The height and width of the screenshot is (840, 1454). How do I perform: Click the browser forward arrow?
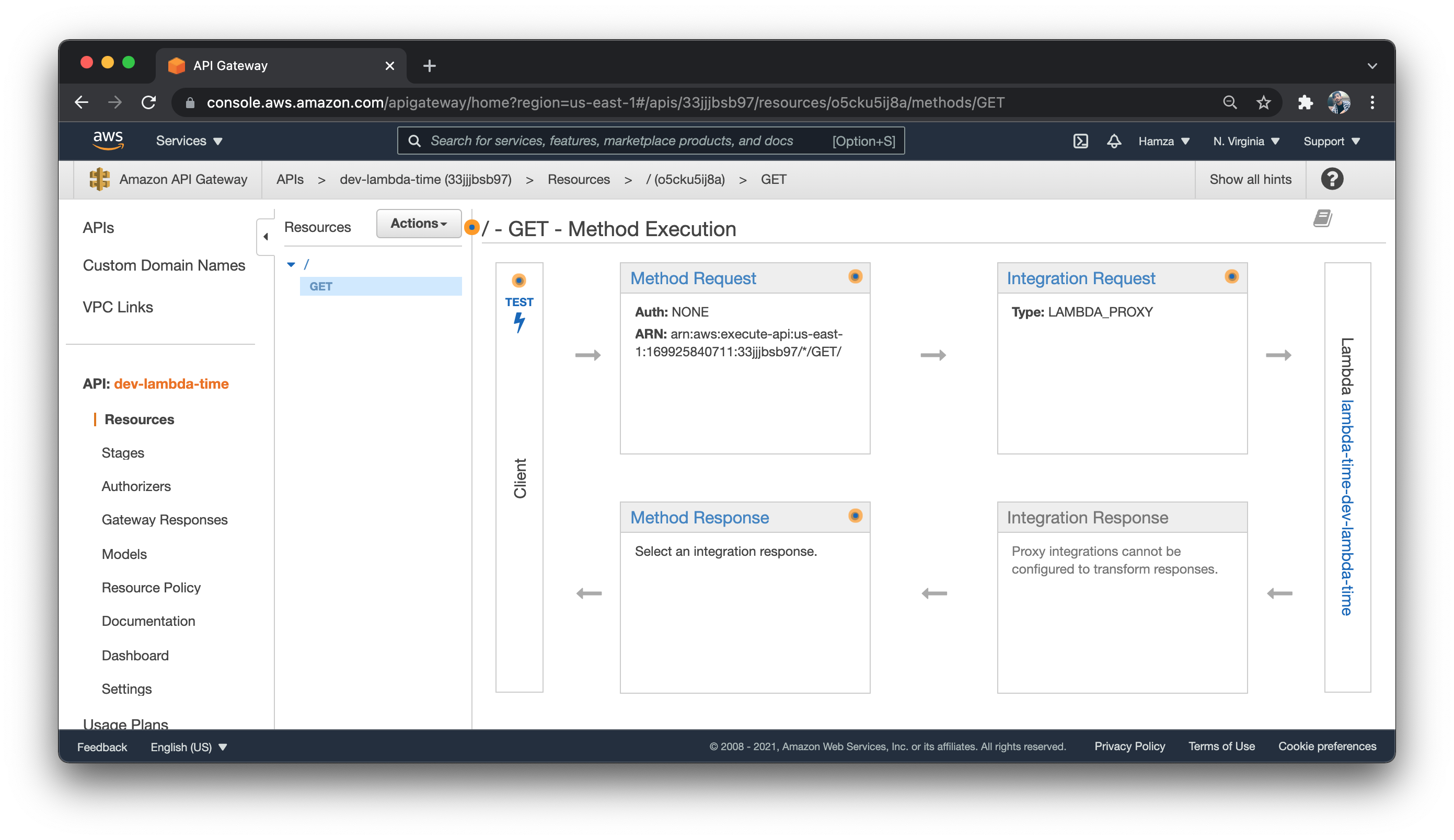115,102
